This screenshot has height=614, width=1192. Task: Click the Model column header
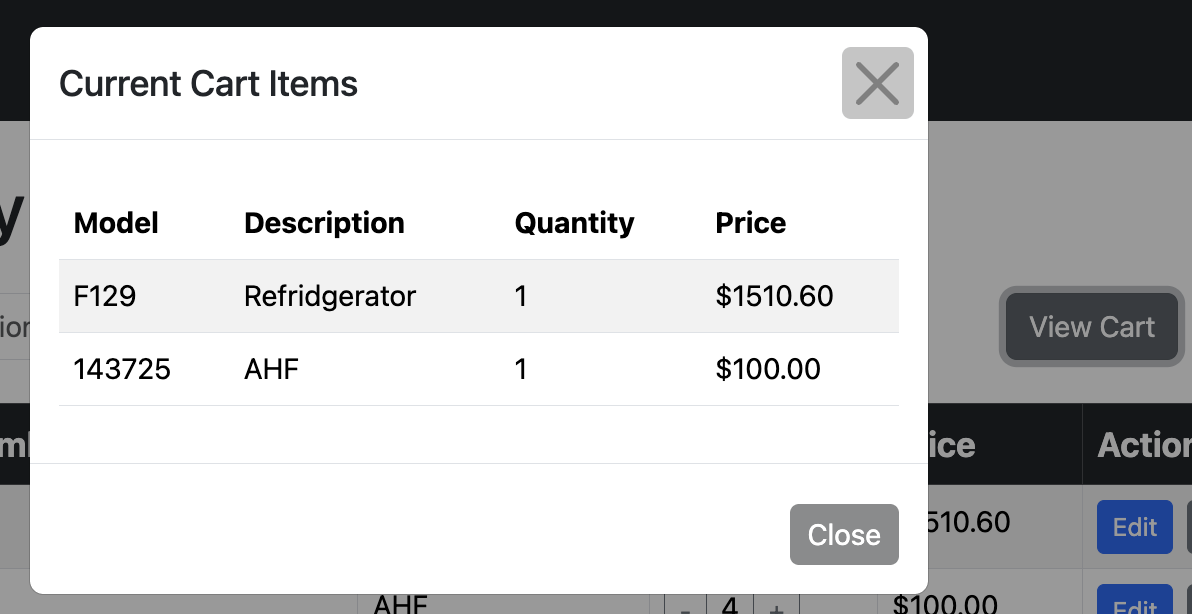click(116, 223)
